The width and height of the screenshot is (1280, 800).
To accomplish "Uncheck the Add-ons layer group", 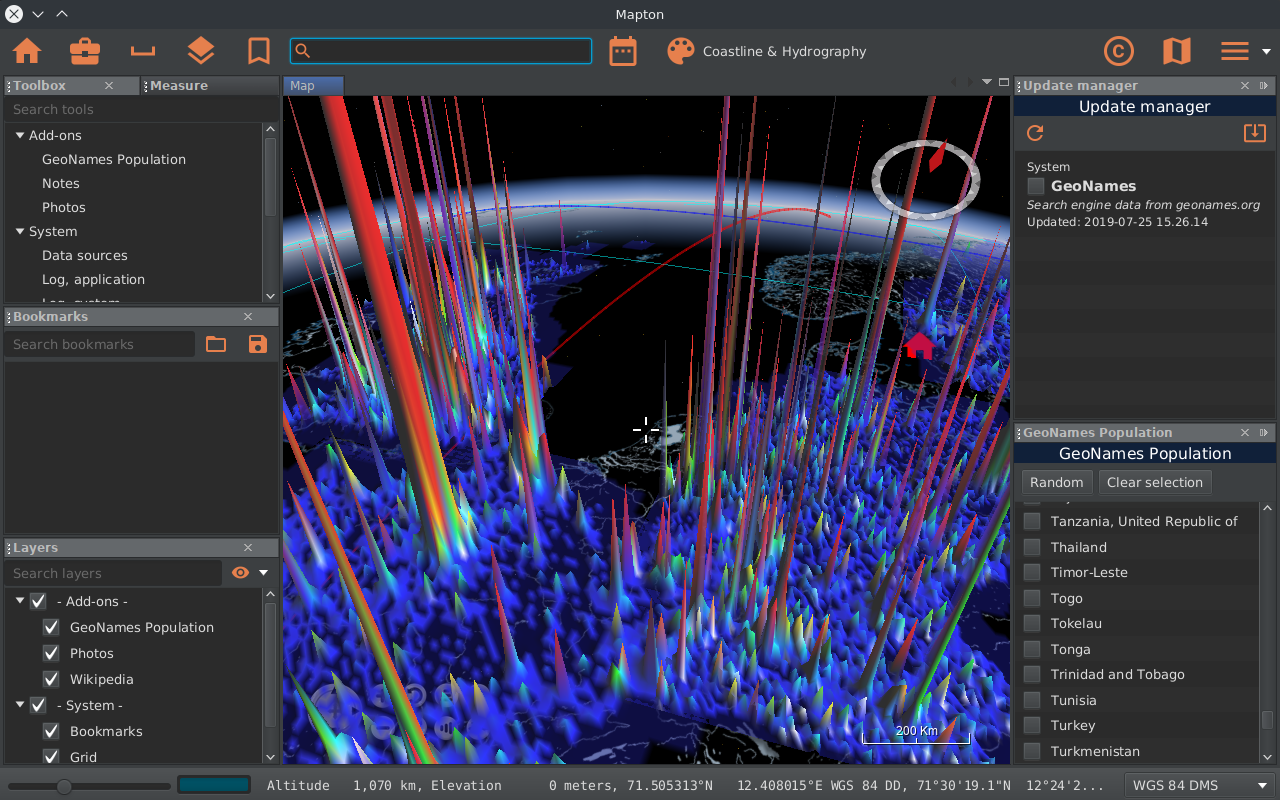I will [x=38, y=601].
